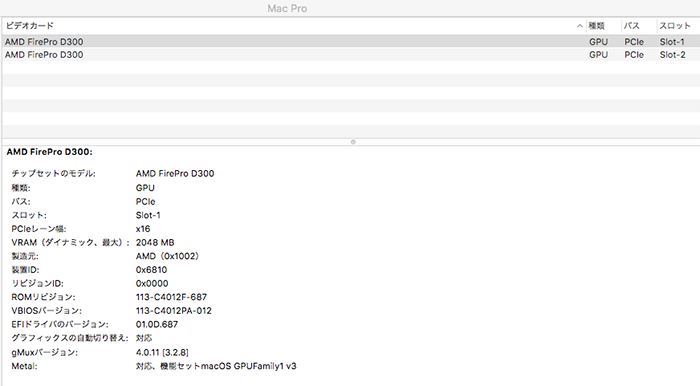Click revision ID value 0x0000
Image resolution: width=700 pixels, height=386 pixels.
click(152, 283)
